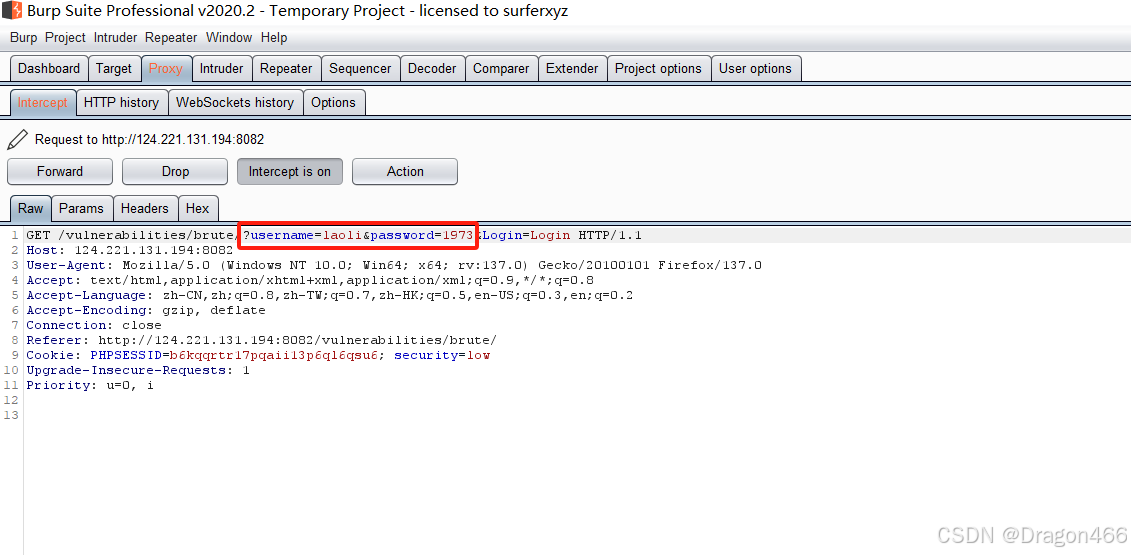Screen dimensions: 1131x555
Task: Select the Proxy tab
Action: tap(166, 69)
